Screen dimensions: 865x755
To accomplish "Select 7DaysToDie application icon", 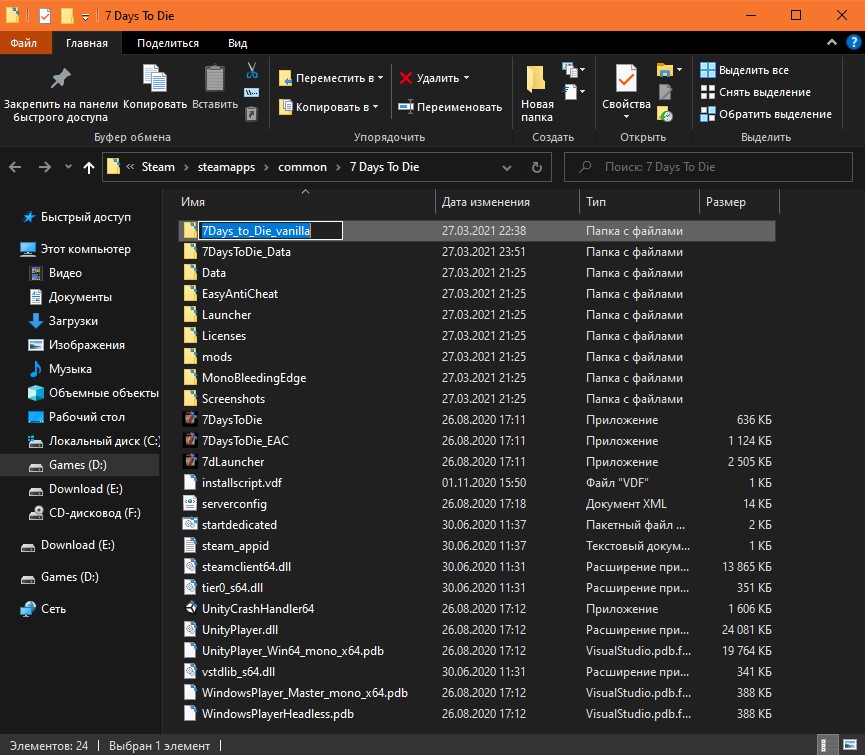I will (x=190, y=419).
